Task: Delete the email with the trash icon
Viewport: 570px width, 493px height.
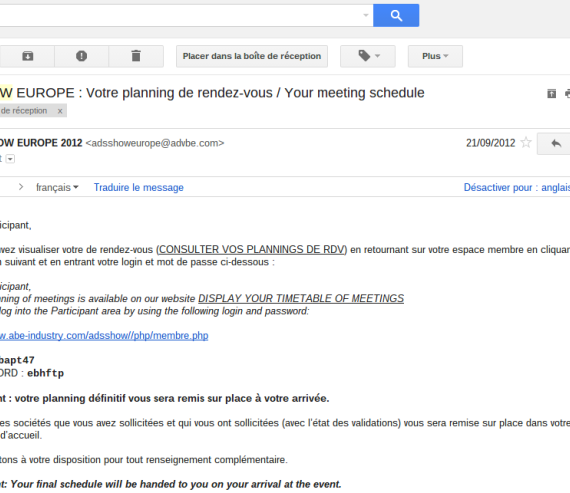Action: [136, 56]
